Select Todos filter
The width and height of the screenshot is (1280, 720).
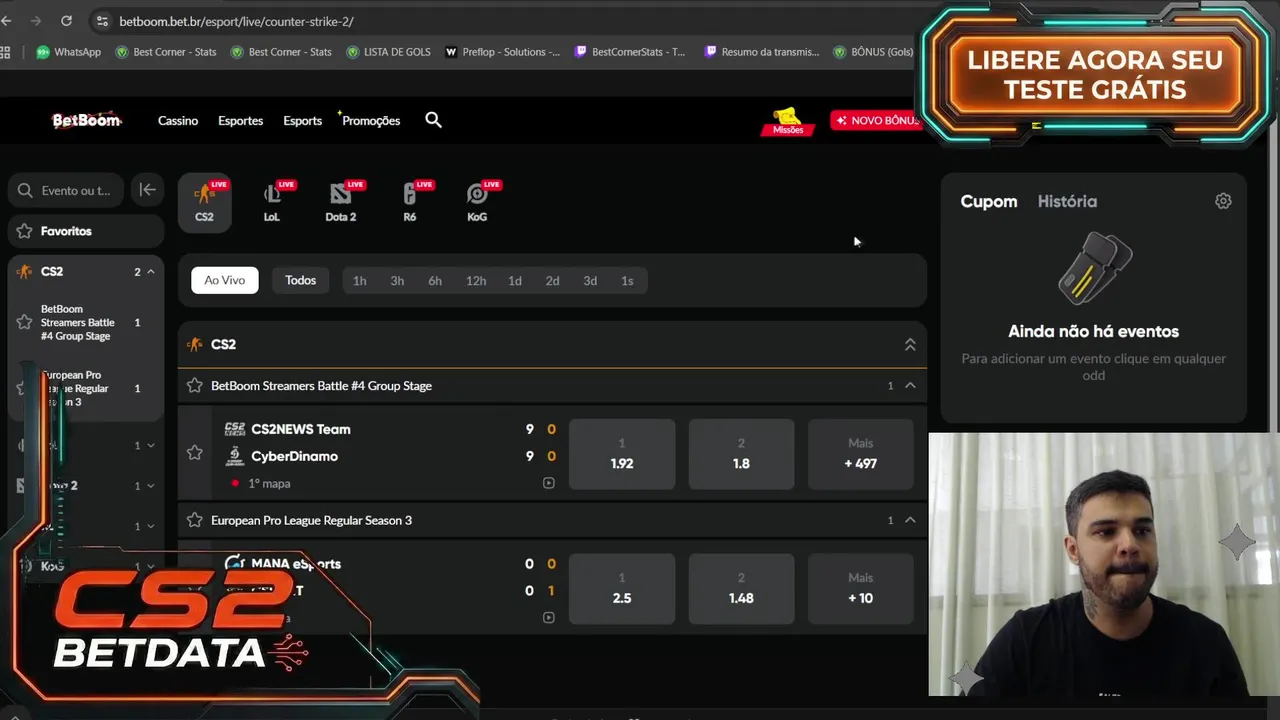coord(300,280)
